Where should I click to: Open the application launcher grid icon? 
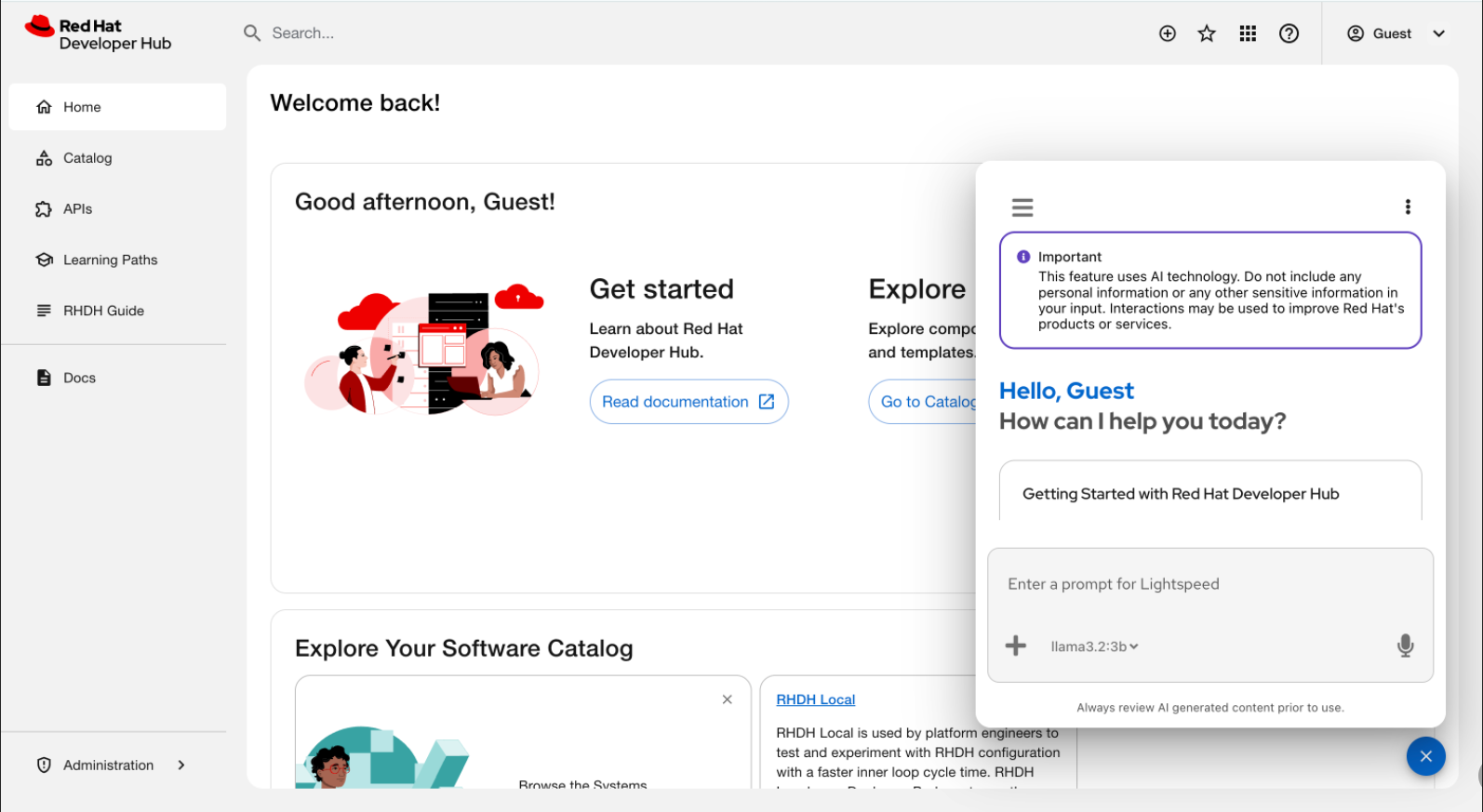1248,33
